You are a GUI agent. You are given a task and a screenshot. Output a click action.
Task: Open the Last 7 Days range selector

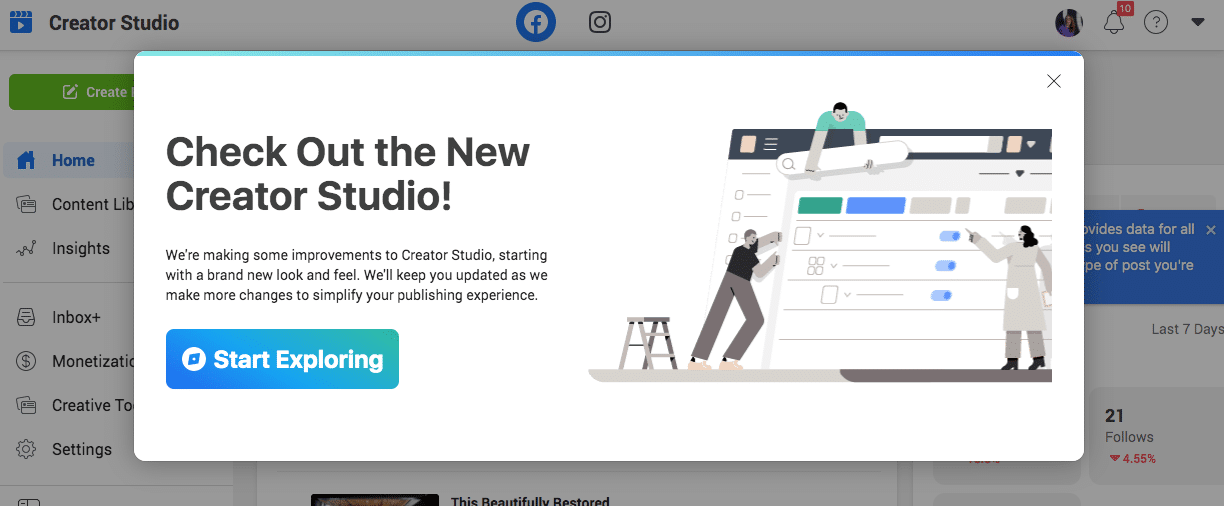(x=1187, y=329)
